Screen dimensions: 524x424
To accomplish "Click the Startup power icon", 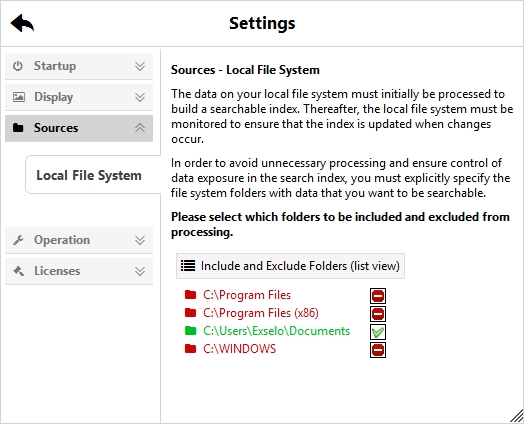I will 18,66.
